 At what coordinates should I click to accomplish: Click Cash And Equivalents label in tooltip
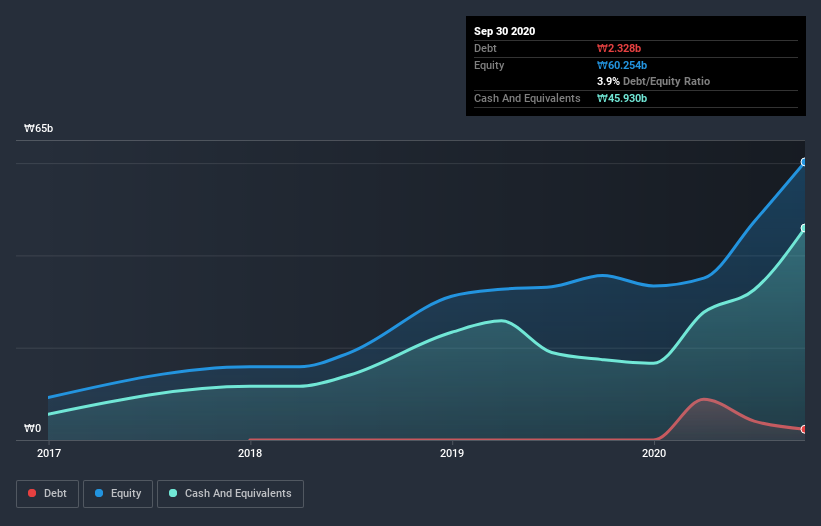[527, 98]
